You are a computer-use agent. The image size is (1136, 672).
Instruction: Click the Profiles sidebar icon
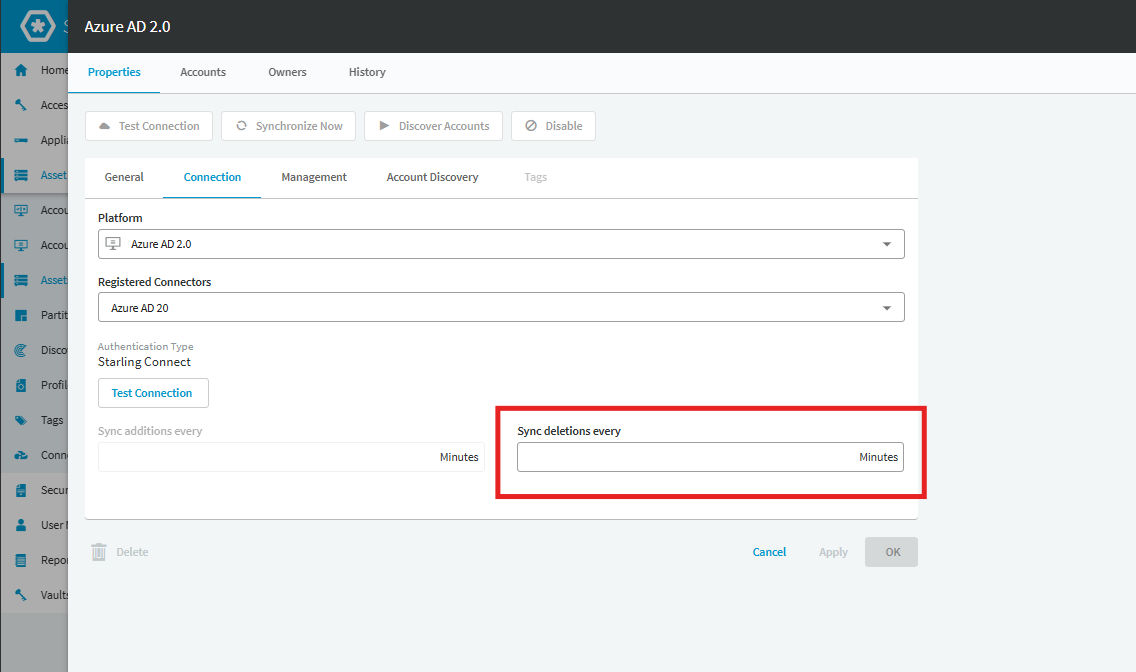pyautogui.click(x=21, y=385)
